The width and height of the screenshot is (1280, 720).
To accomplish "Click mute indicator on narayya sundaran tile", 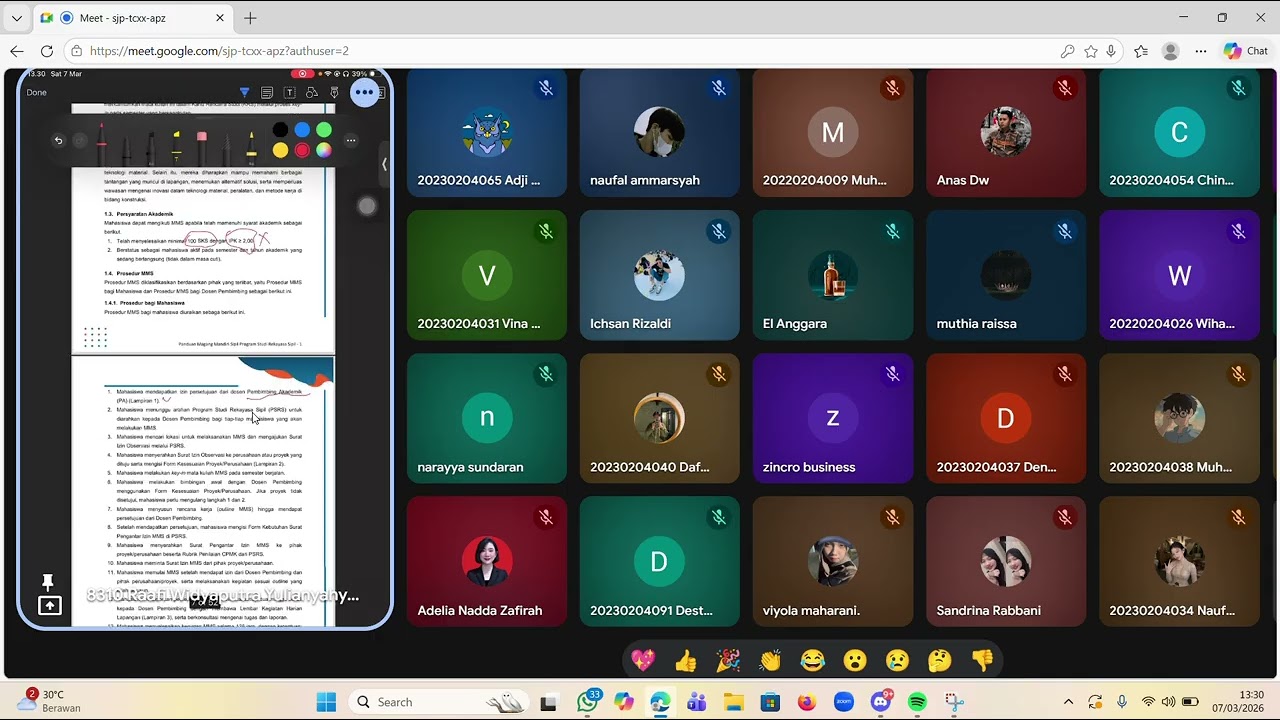I will 546,374.
